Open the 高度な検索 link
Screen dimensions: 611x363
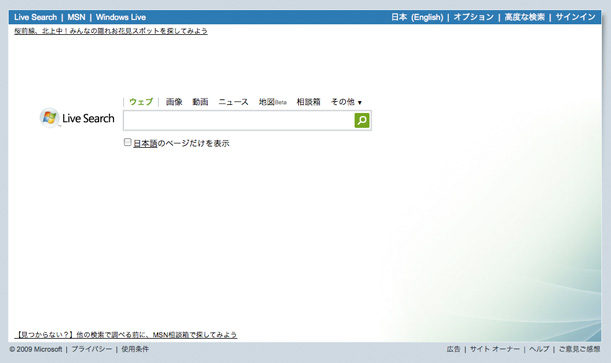(x=524, y=17)
